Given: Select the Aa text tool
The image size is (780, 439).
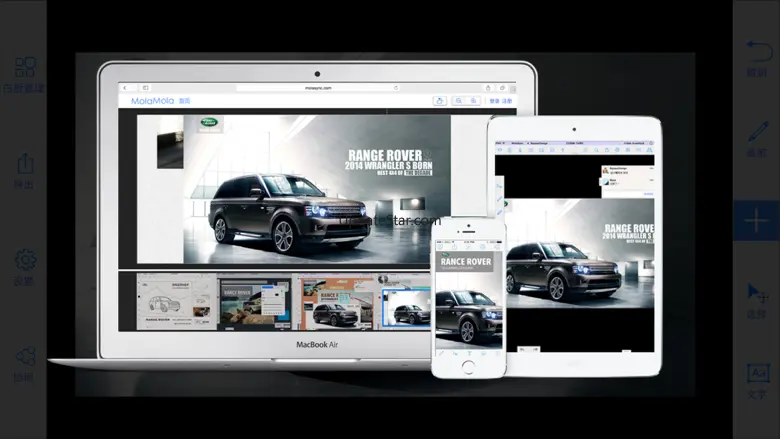Looking at the screenshot, I should point(758,373).
